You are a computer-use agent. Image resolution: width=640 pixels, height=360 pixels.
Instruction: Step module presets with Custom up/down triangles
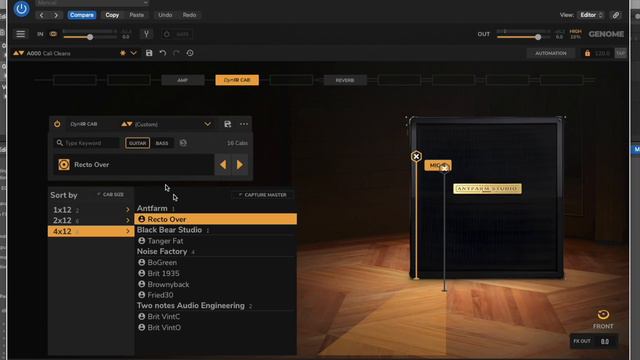(x=127, y=124)
